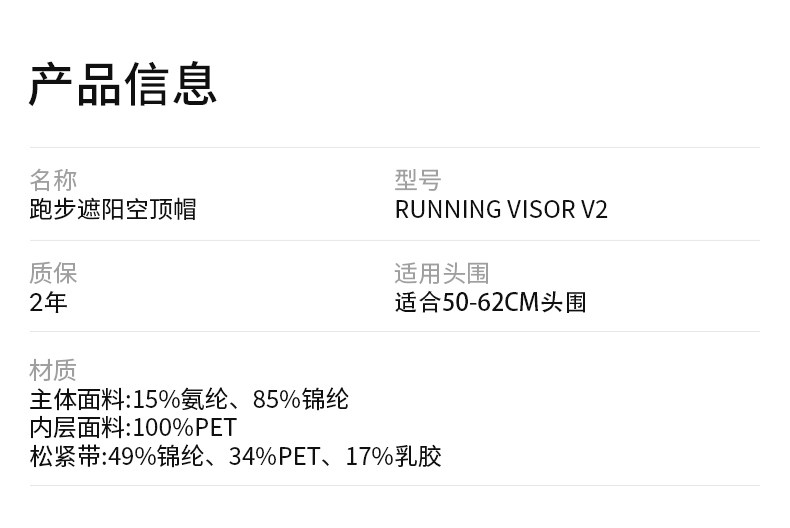
Task: Select the 质保 field label
Action: pos(53,273)
